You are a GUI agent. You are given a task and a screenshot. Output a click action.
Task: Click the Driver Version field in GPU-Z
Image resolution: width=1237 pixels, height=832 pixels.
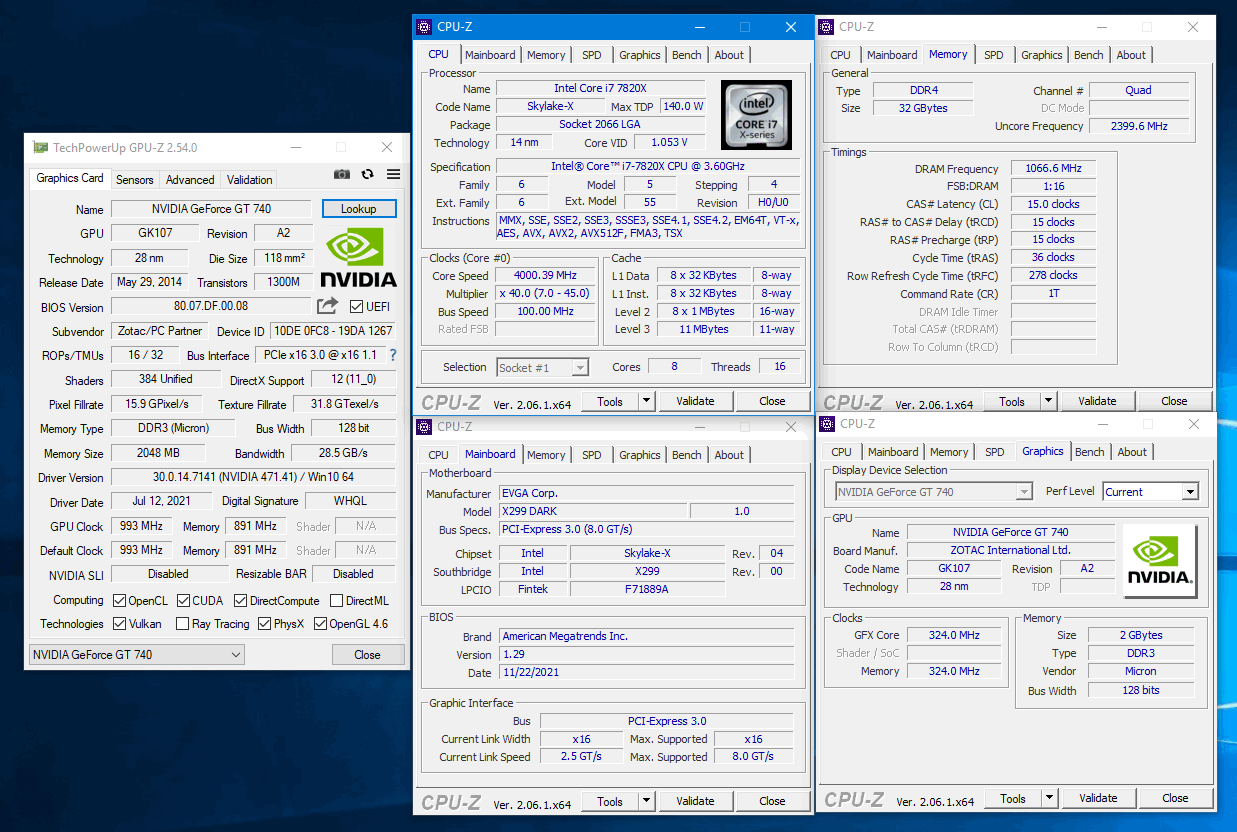(253, 477)
